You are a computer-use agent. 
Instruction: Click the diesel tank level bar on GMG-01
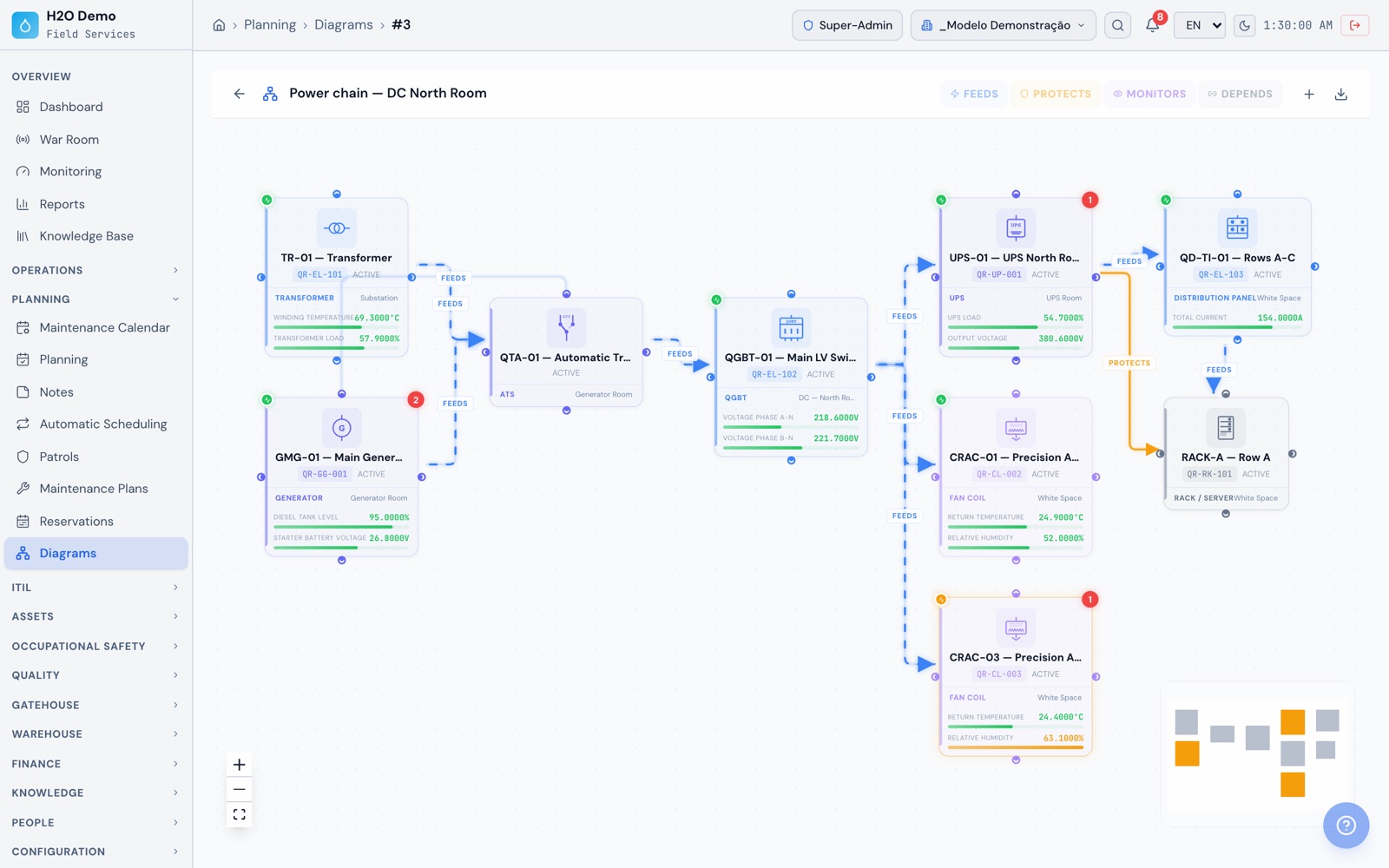point(341,527)
